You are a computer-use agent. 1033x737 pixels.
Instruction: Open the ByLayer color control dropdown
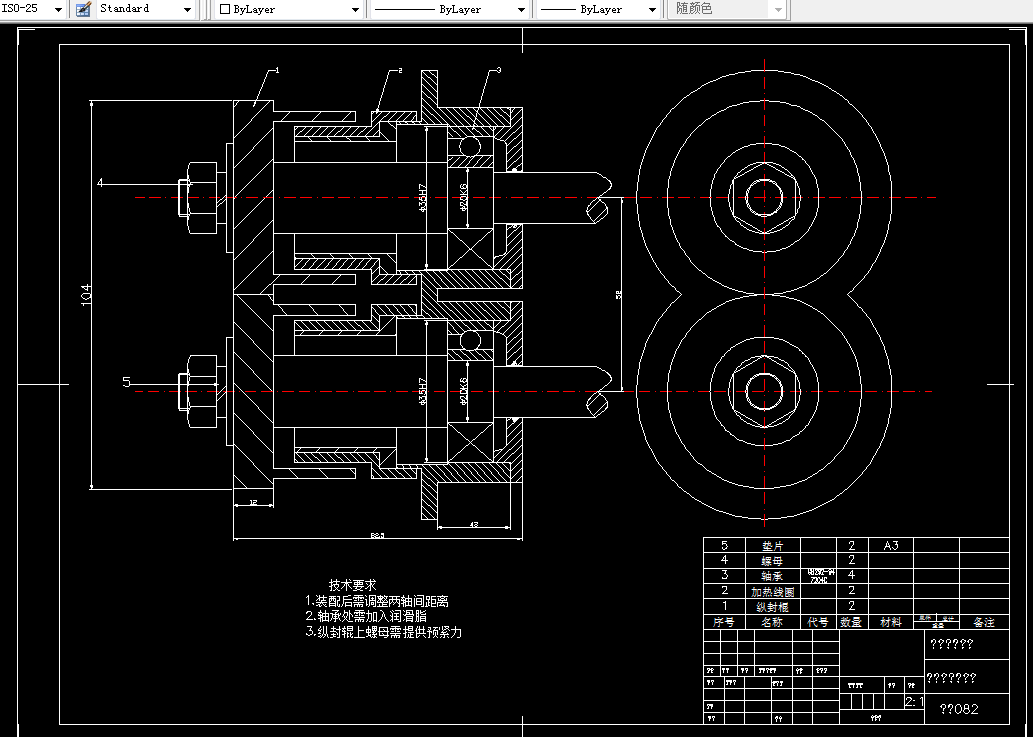click(356, 9)
